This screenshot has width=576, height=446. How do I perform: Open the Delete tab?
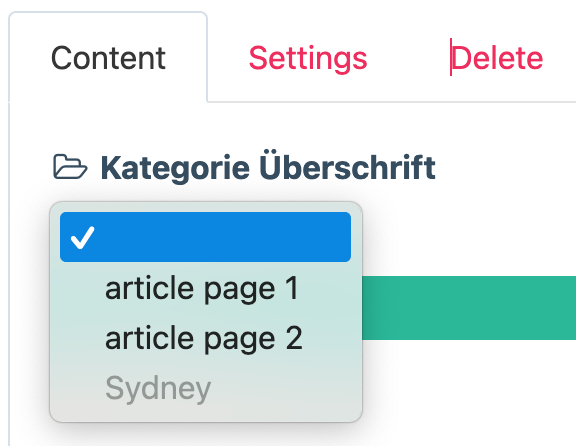click(497, 58)
